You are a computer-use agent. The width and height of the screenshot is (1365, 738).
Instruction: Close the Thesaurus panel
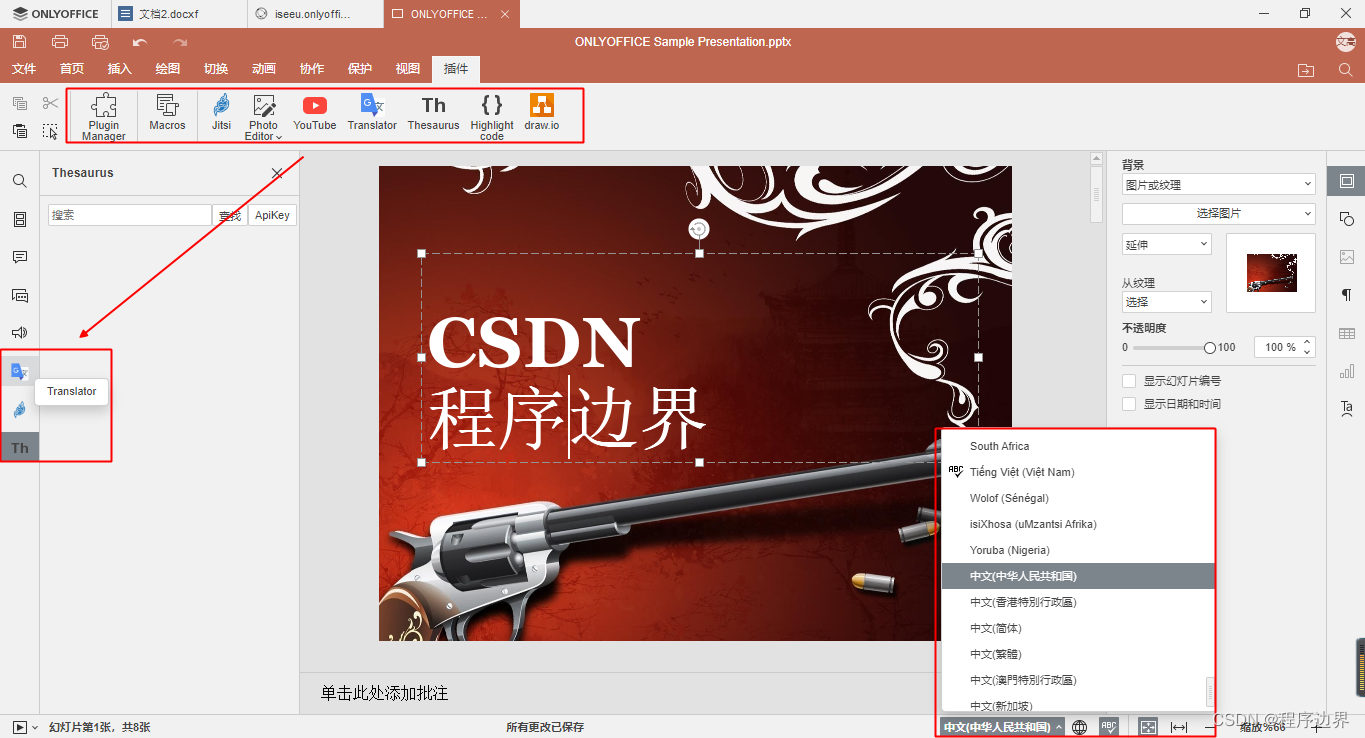pyautogui.click(x=278, y=173)
